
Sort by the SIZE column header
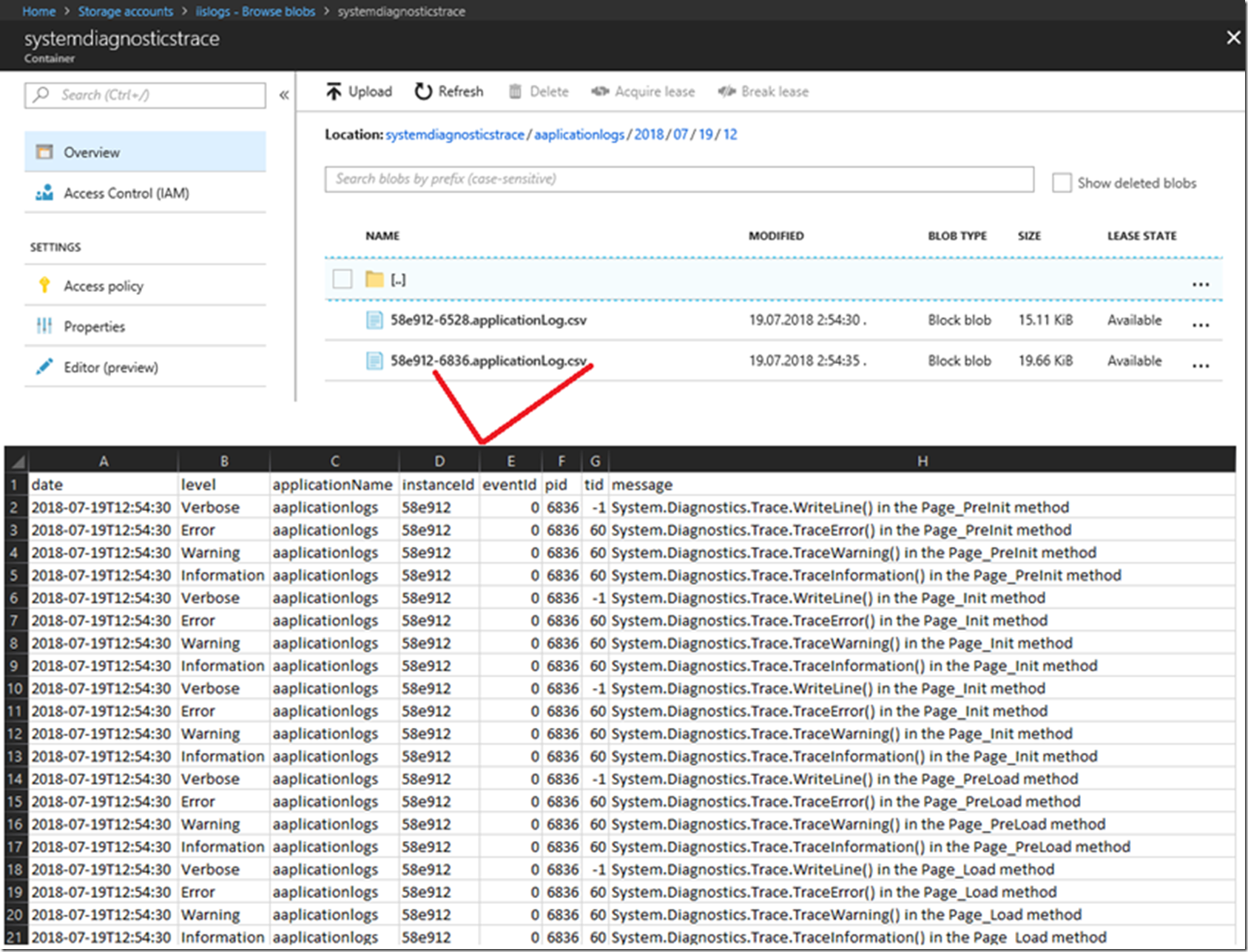pos(1029,235)
